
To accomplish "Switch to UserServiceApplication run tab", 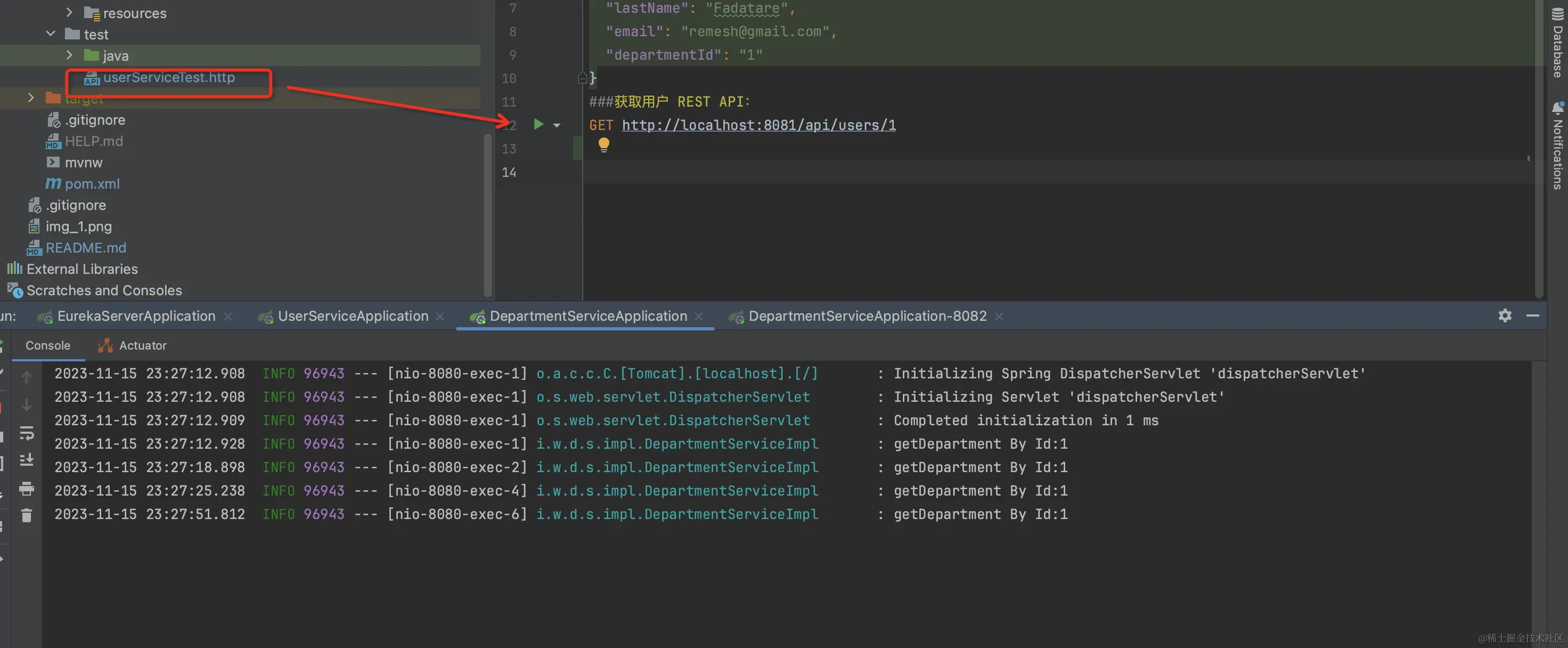I will 353,316.
